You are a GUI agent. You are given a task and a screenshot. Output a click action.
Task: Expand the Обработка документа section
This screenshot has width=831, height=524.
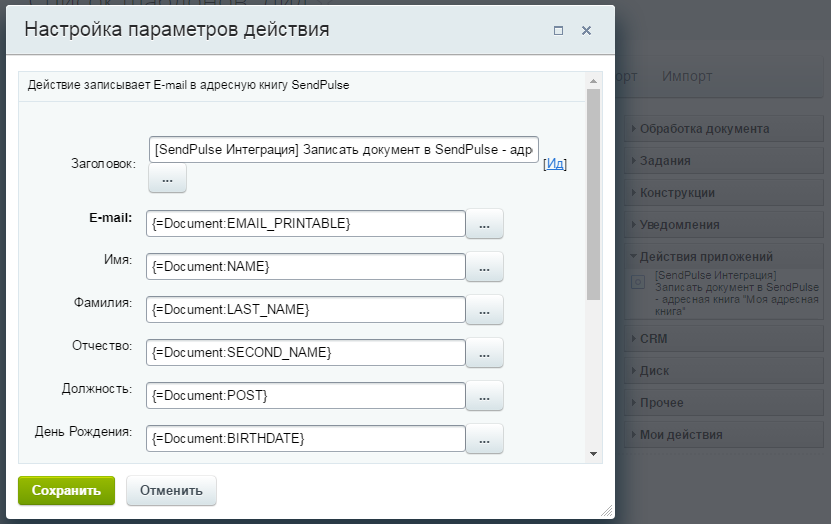point(704,129)
